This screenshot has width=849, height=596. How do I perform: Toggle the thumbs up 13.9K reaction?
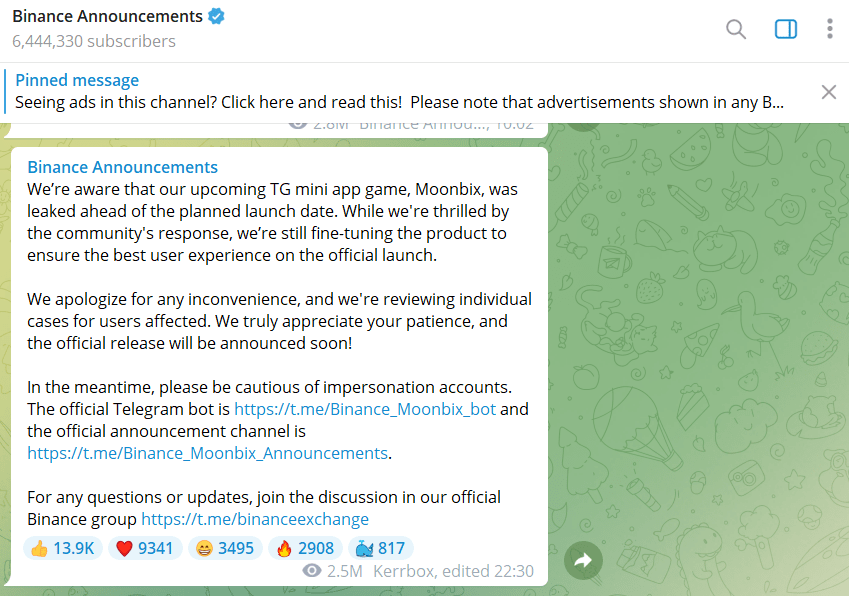[62, 548]
